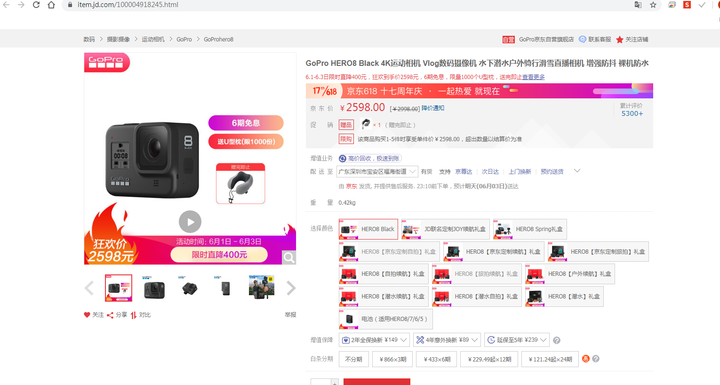Choose ¥121.24起×24期 installment option
The height and width of the screenshot is (385, 720).
[x=550, y=359]
